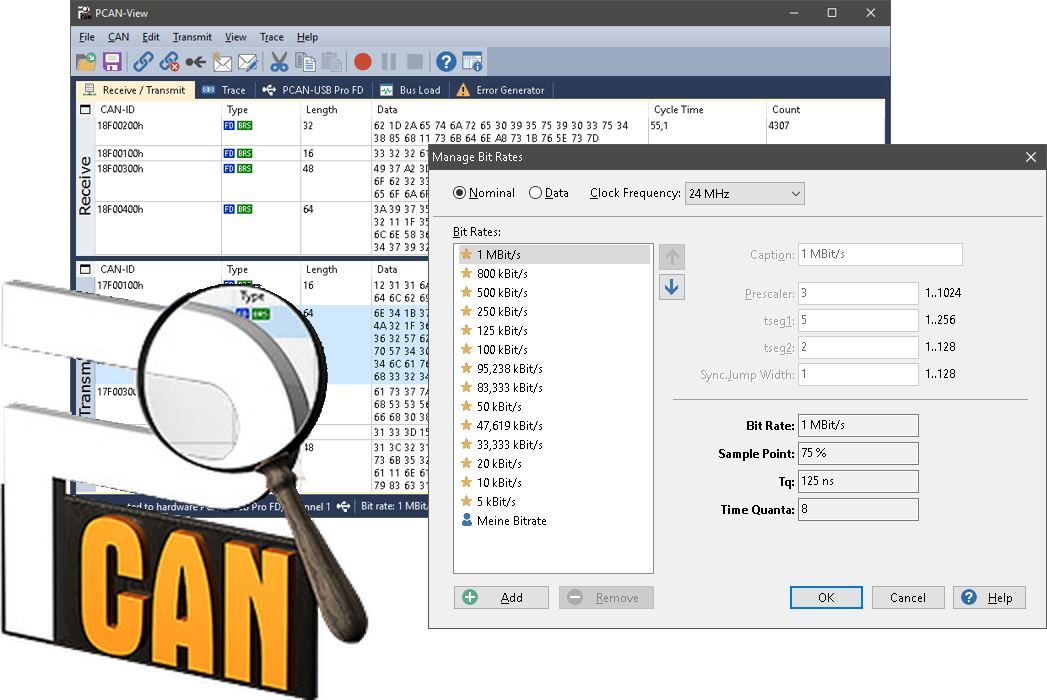Select 250 kBit/s in the bit rates list
Image resolution: width=1047 pixels, height=700 pixels.
click(x=554, y=311)
